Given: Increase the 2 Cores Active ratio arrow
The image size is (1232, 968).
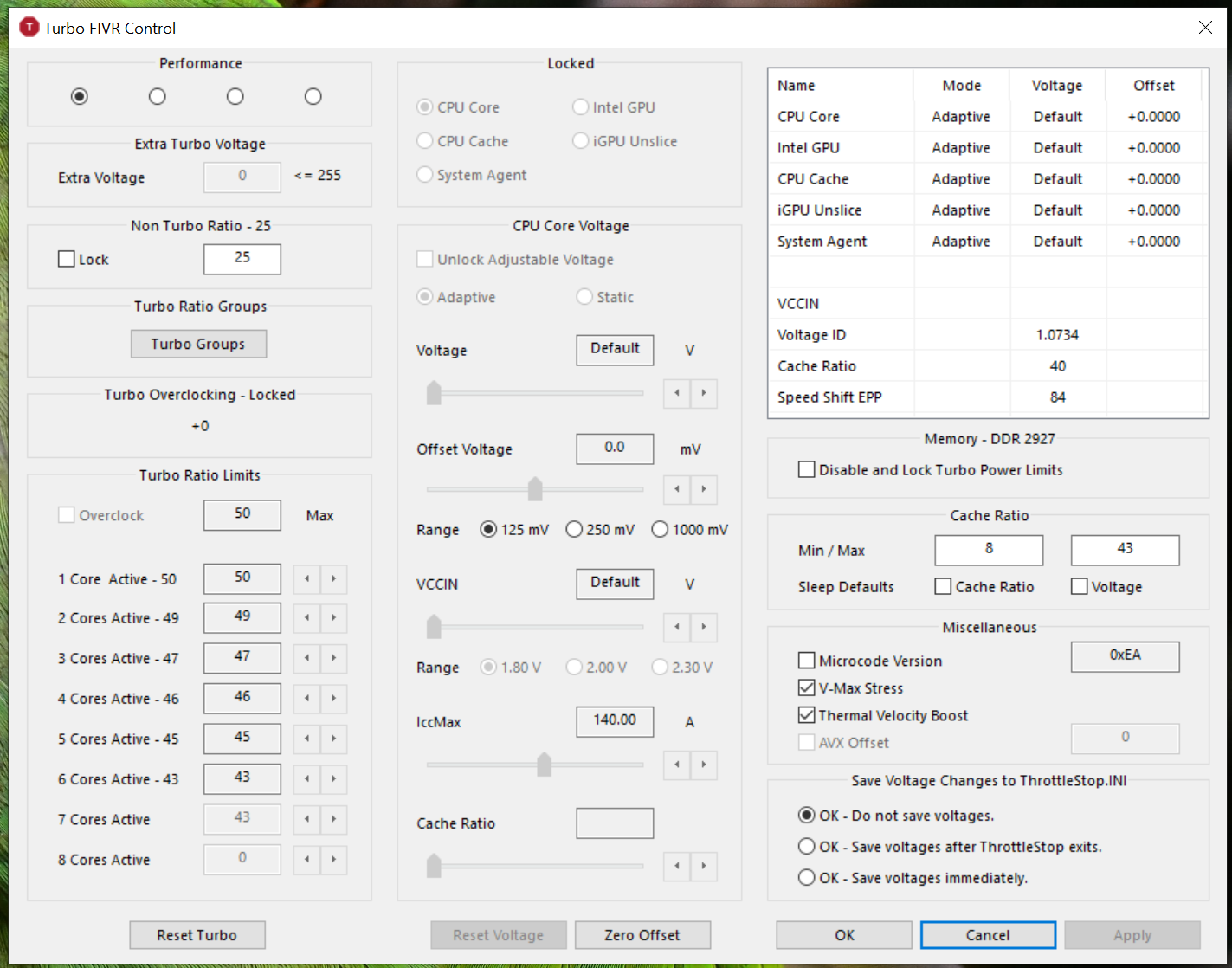Looking at the screenshot, I should (333, 618).
